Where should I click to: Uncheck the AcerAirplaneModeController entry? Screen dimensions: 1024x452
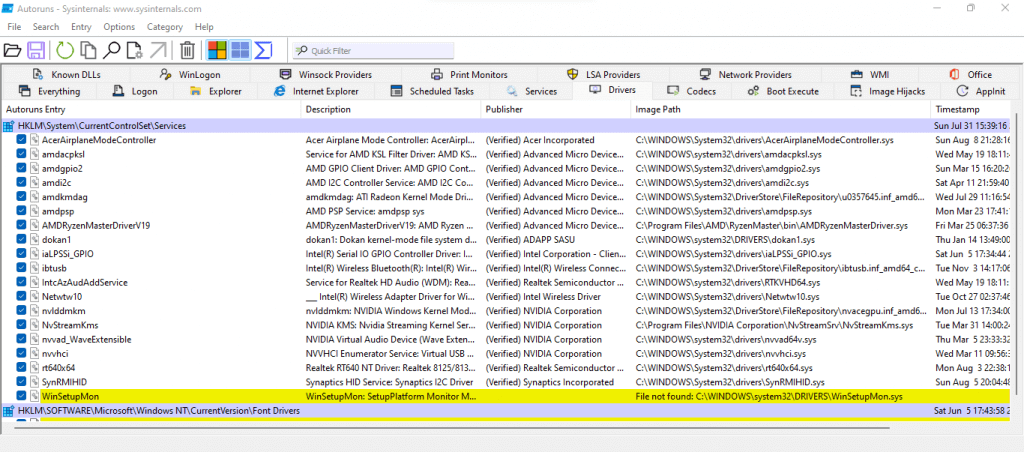click(22, 140)
